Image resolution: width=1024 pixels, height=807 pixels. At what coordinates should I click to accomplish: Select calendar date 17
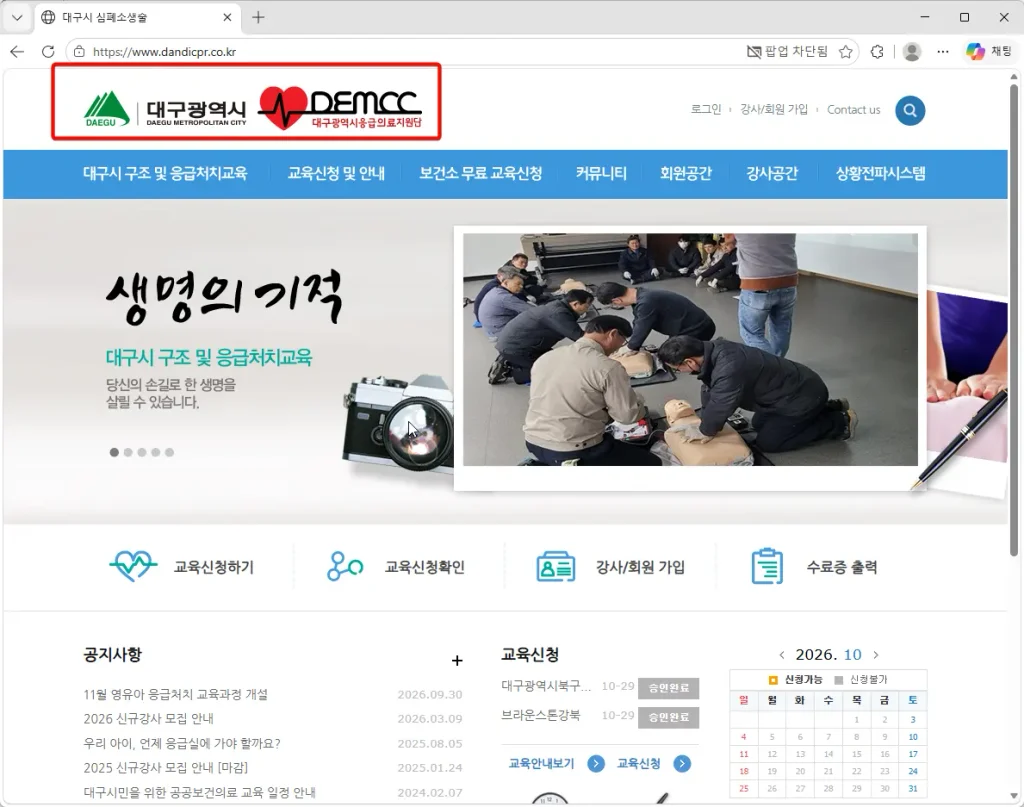coord(913,754)
